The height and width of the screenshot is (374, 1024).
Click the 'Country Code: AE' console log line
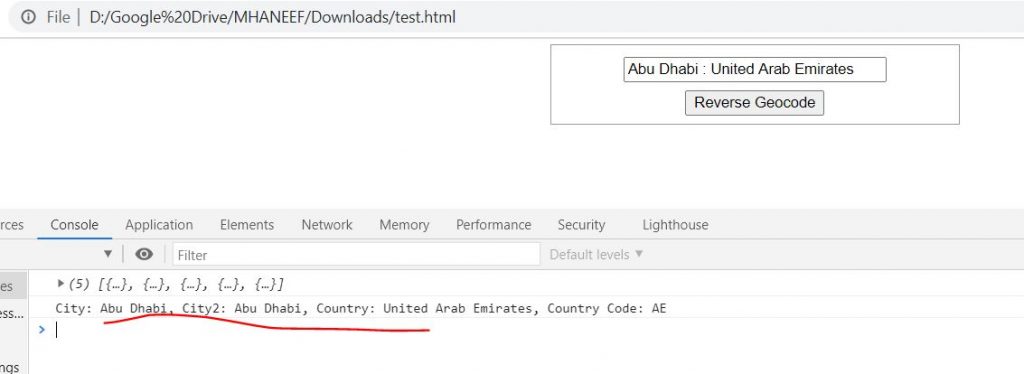(360, 308)
